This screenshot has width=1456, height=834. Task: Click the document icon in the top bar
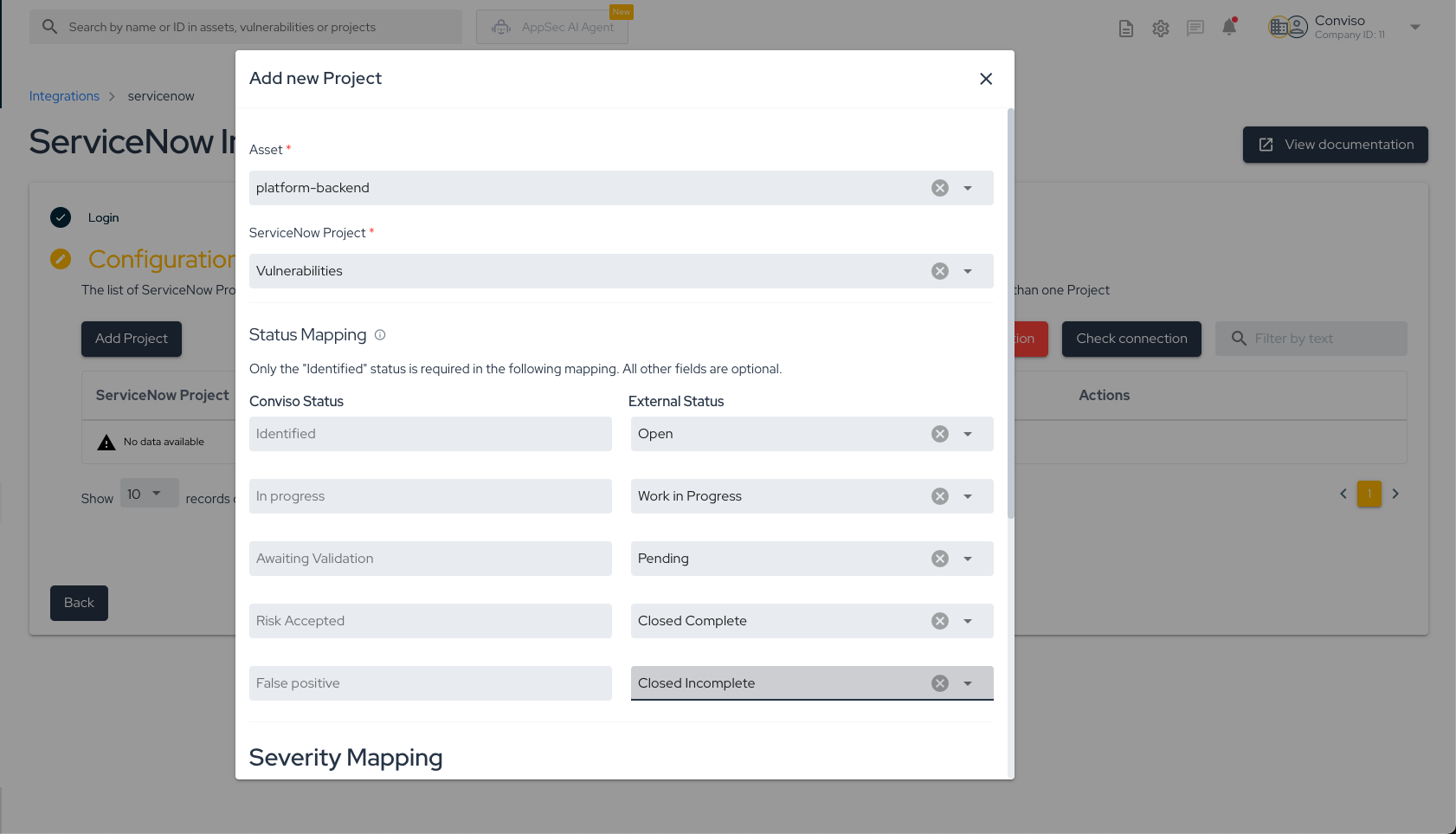pos(1126,28)
